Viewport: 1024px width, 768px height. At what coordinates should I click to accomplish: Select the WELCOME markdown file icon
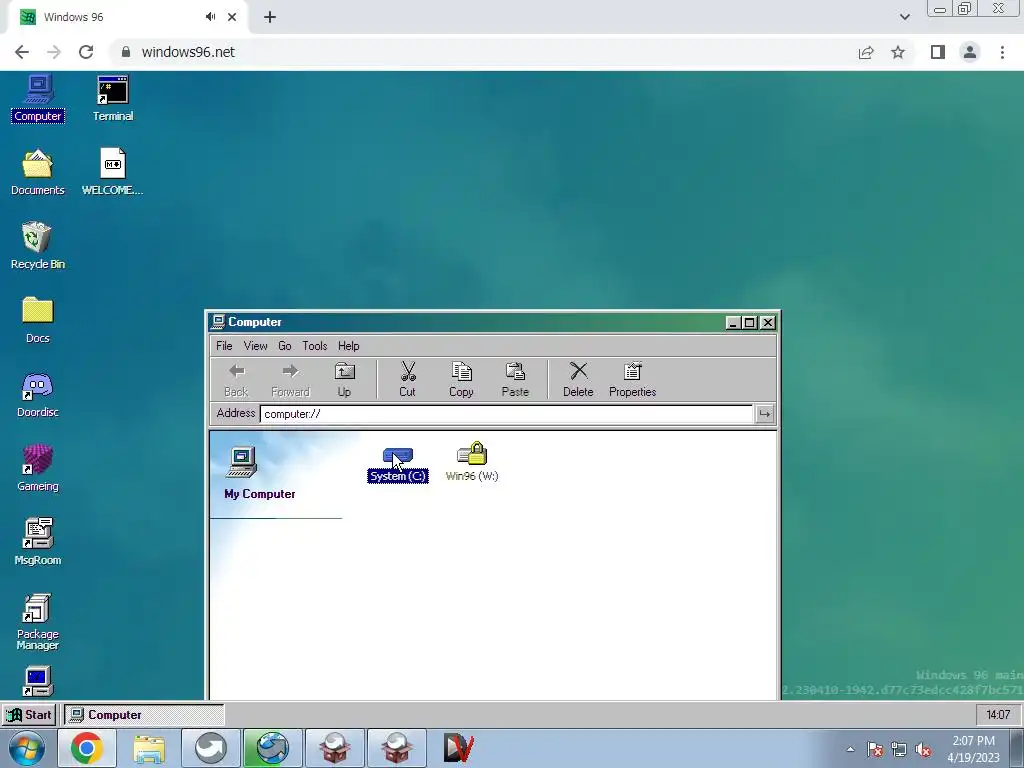tap(112, 172)
